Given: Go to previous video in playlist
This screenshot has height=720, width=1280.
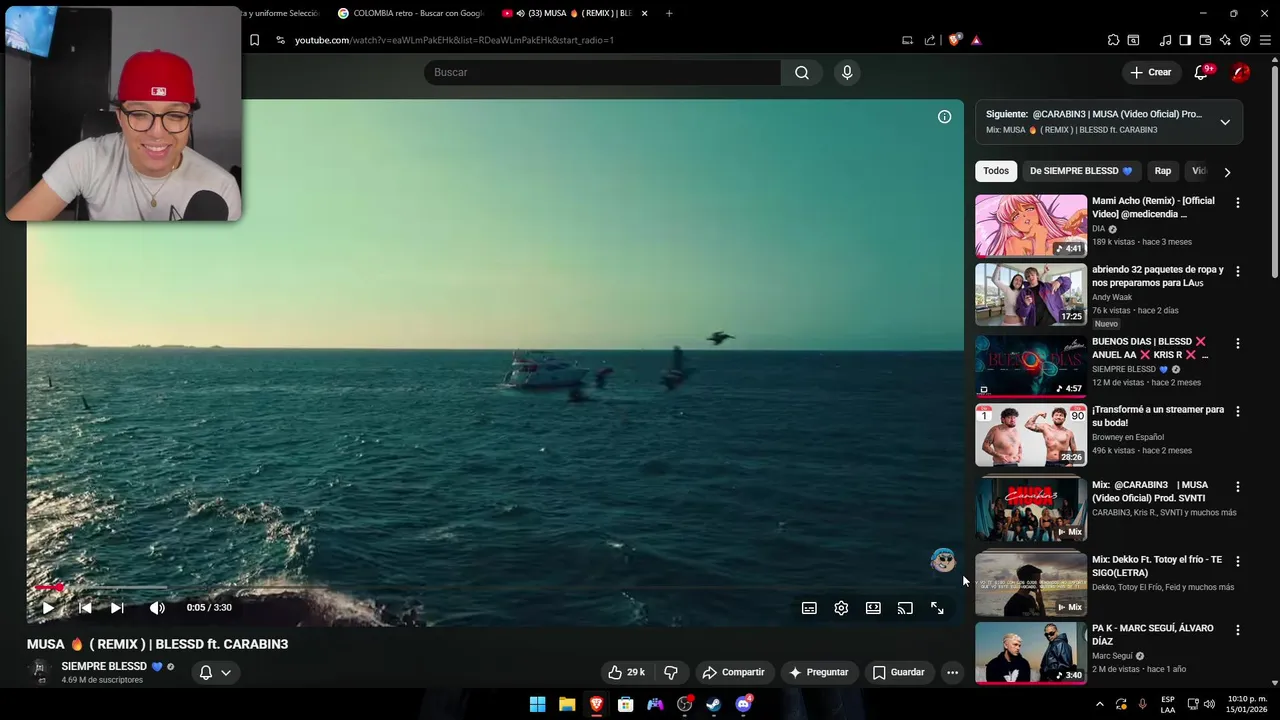Looking at the screenshot, I should click(x=85, y=607).
